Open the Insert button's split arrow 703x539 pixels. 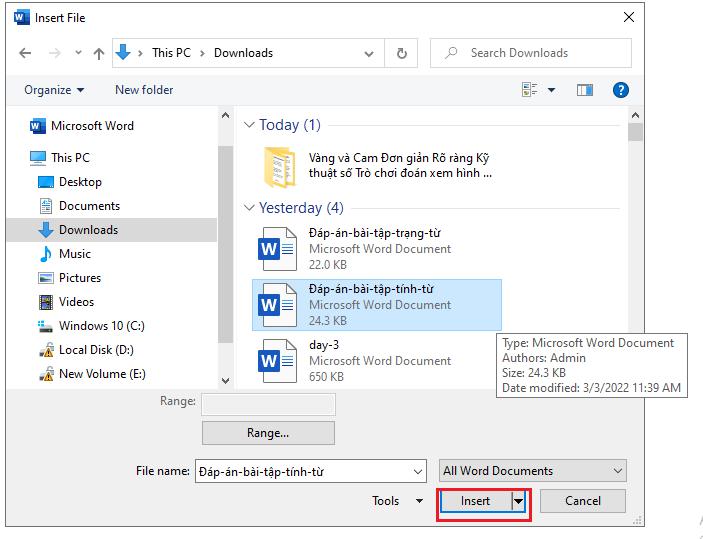click(x=518, y=501)
